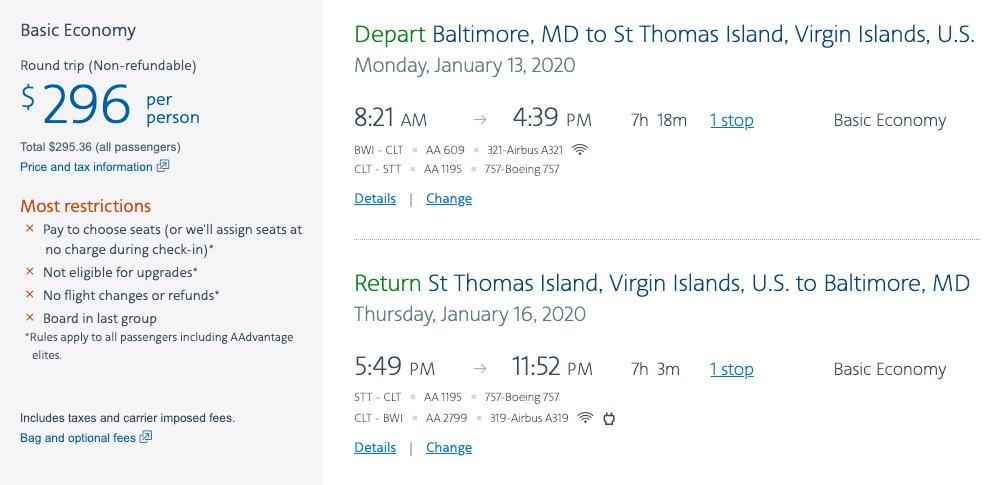Image resolution: width=1006 pixels, height=485 pixels.
Task: Click the red X beside Not eligible for upgrades
Action: [30, 272]
